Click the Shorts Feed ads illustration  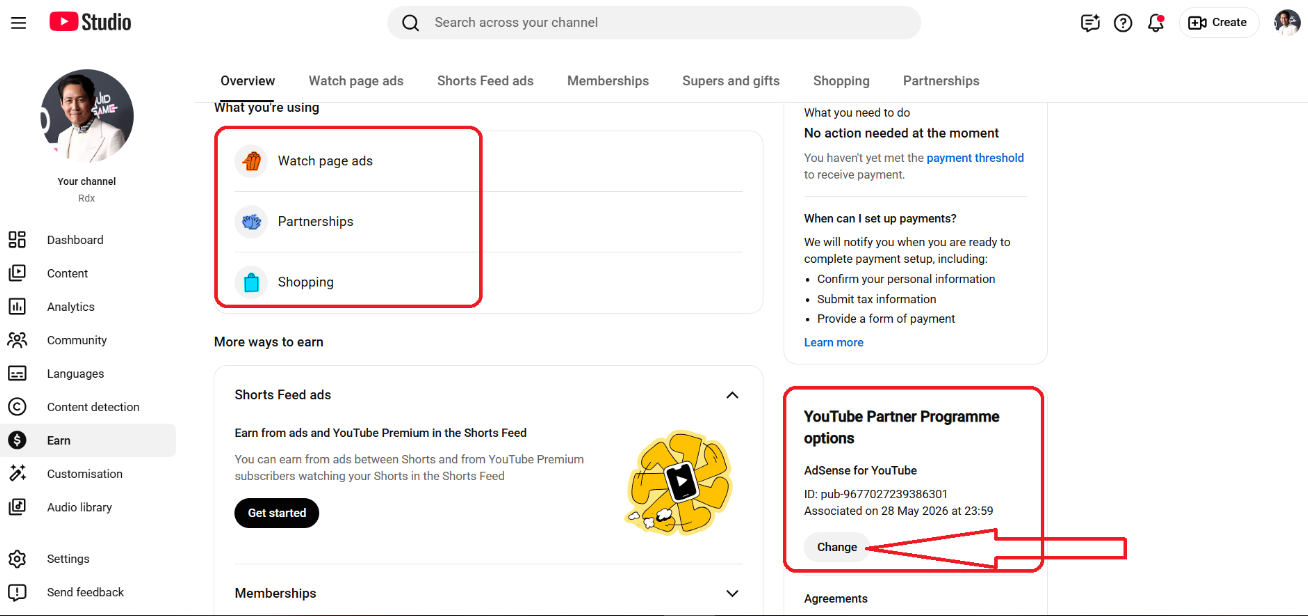tap(679, 484)
